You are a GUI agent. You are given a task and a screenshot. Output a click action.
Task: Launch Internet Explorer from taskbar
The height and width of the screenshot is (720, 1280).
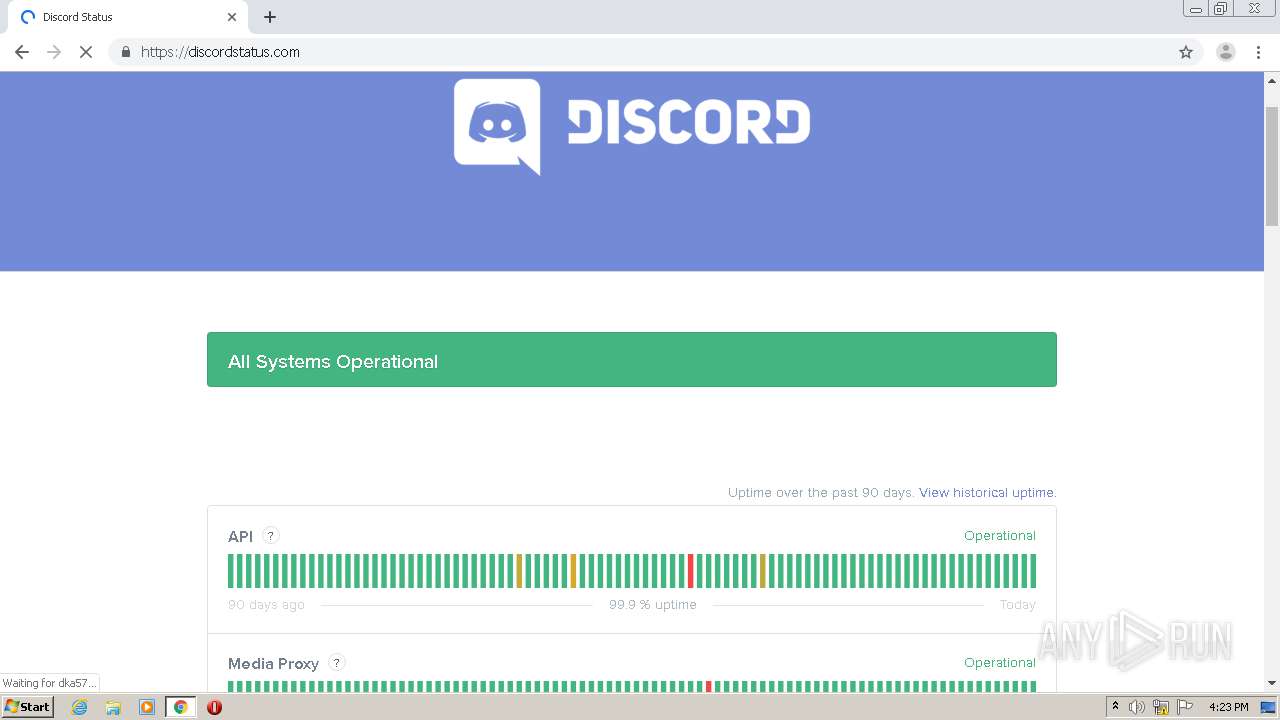pos(80,707)
